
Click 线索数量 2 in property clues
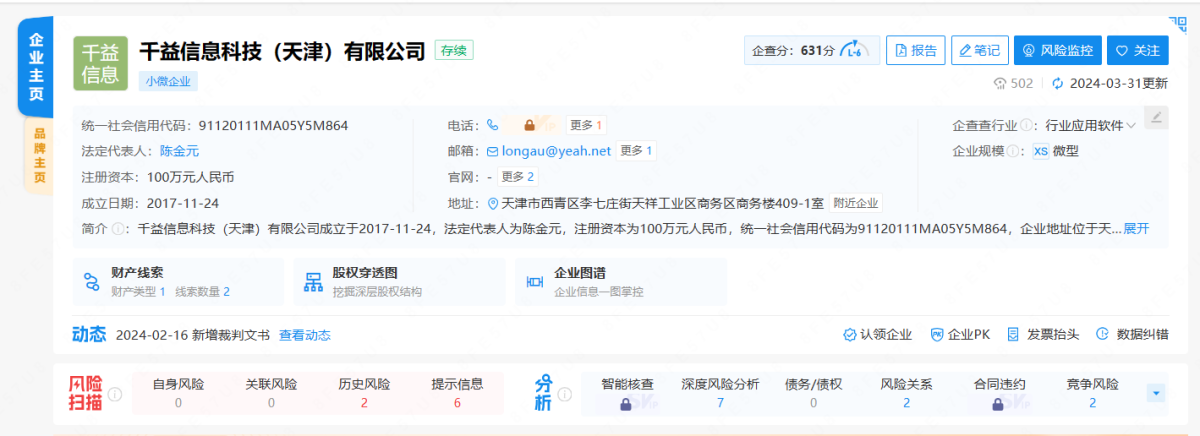pyautogui.click(x=203, y=292)
